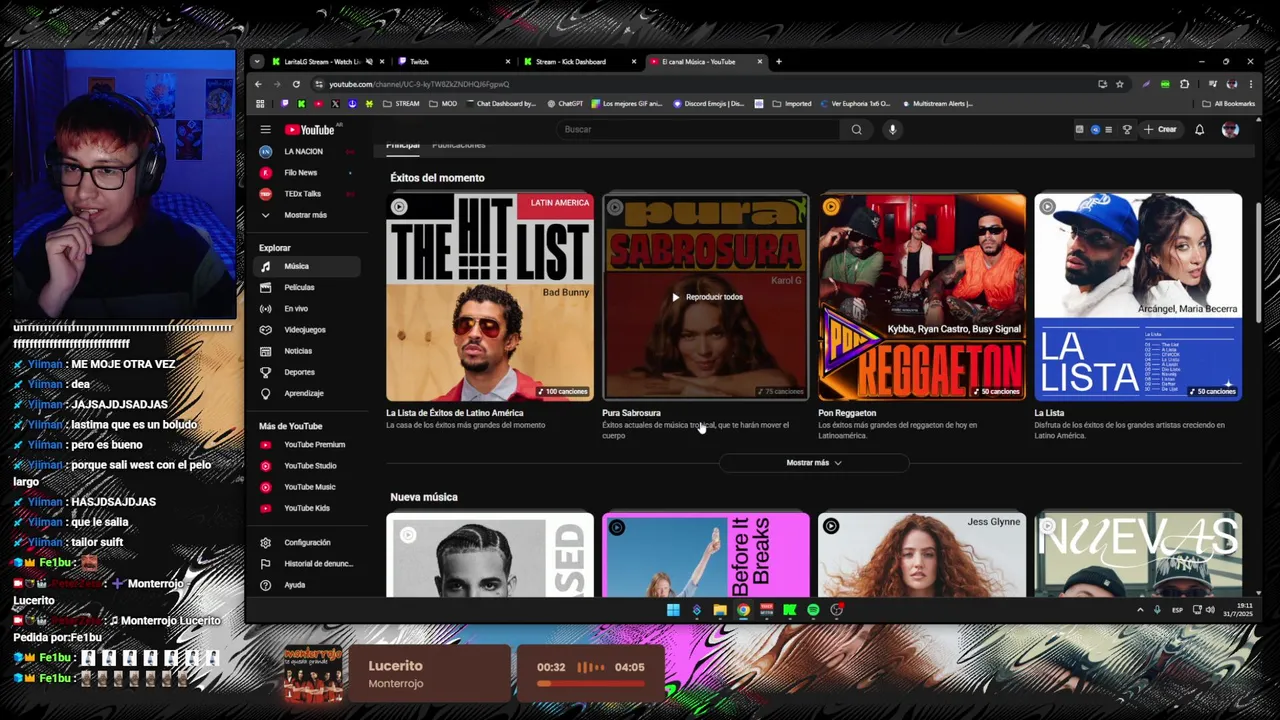Open the notifications bell
The image size is (1280, 720).
tap(1199, 129)
